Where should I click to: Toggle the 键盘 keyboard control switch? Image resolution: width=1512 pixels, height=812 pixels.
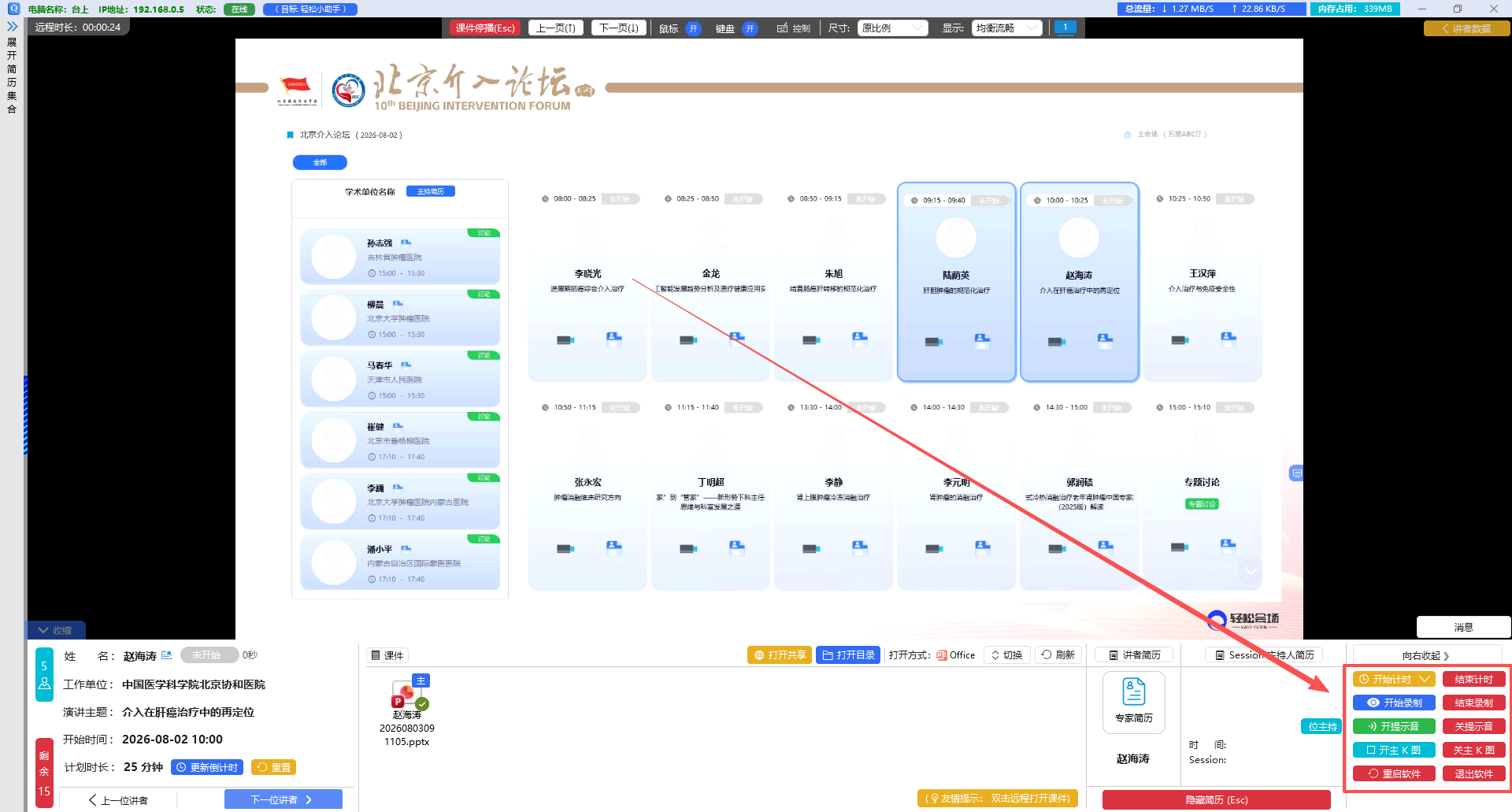coord(750,28)
